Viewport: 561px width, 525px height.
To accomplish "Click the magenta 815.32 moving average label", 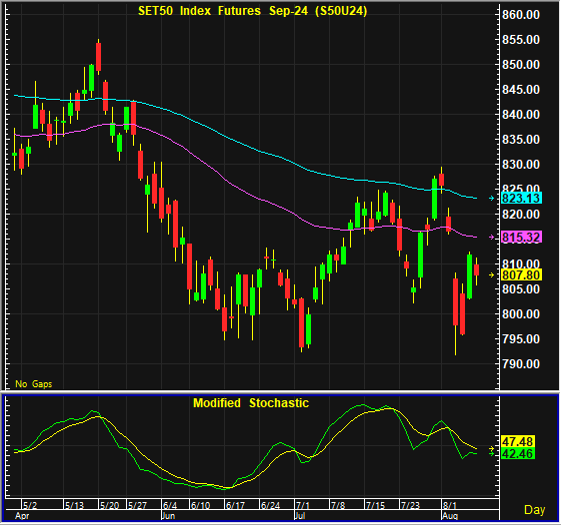I will (521, 237).
